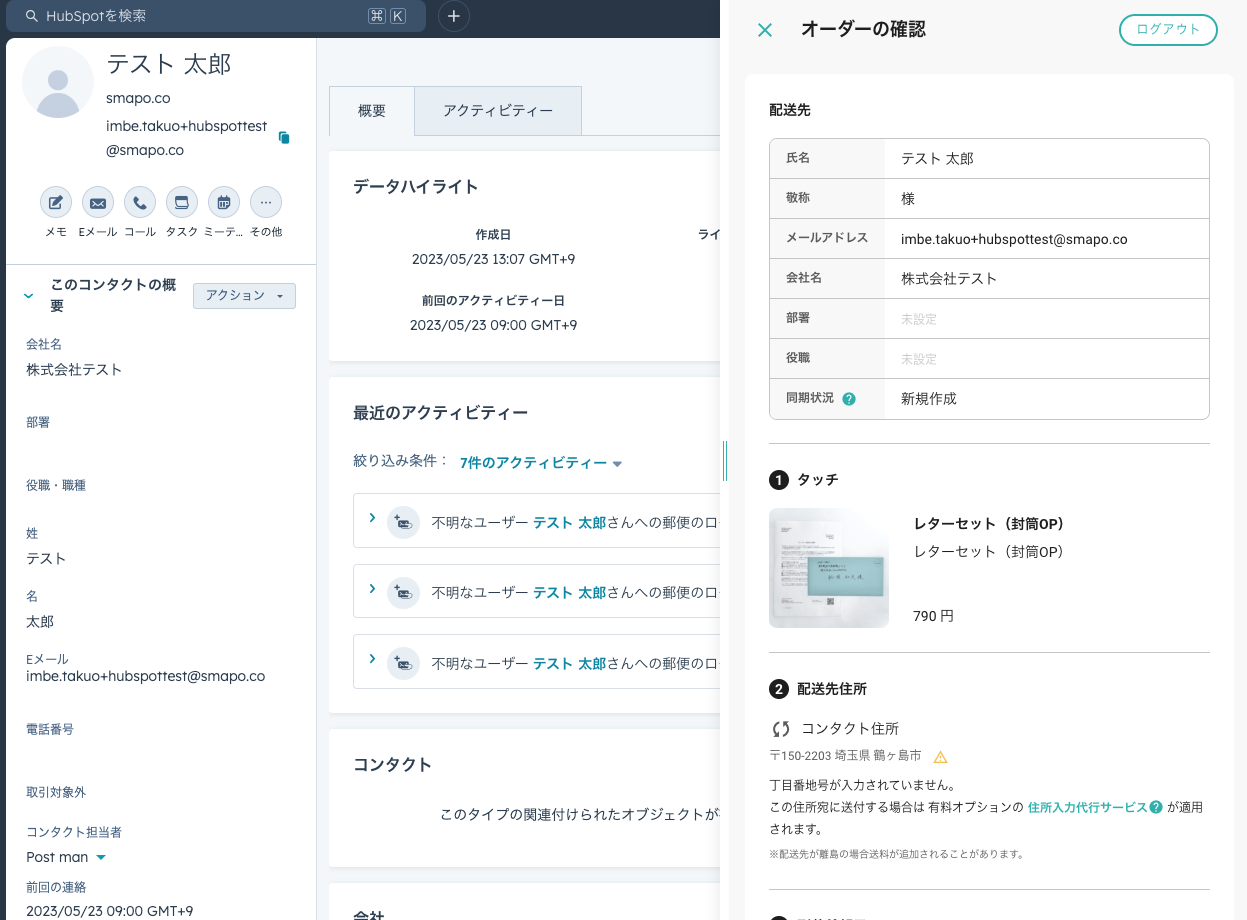This screenshot has width=1247, height=920.
Task: Expand the first recent activity row
Action: (372, 518)
